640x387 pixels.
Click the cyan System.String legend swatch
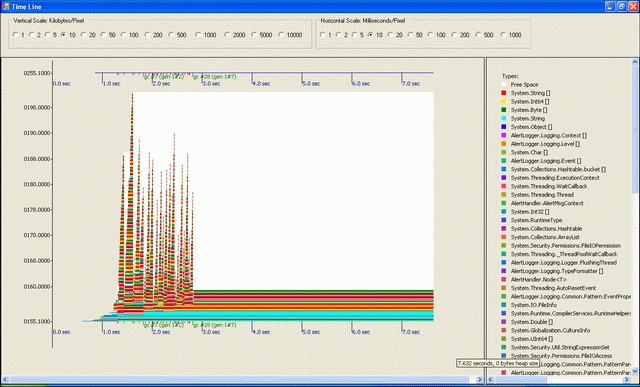pos(503,118)
